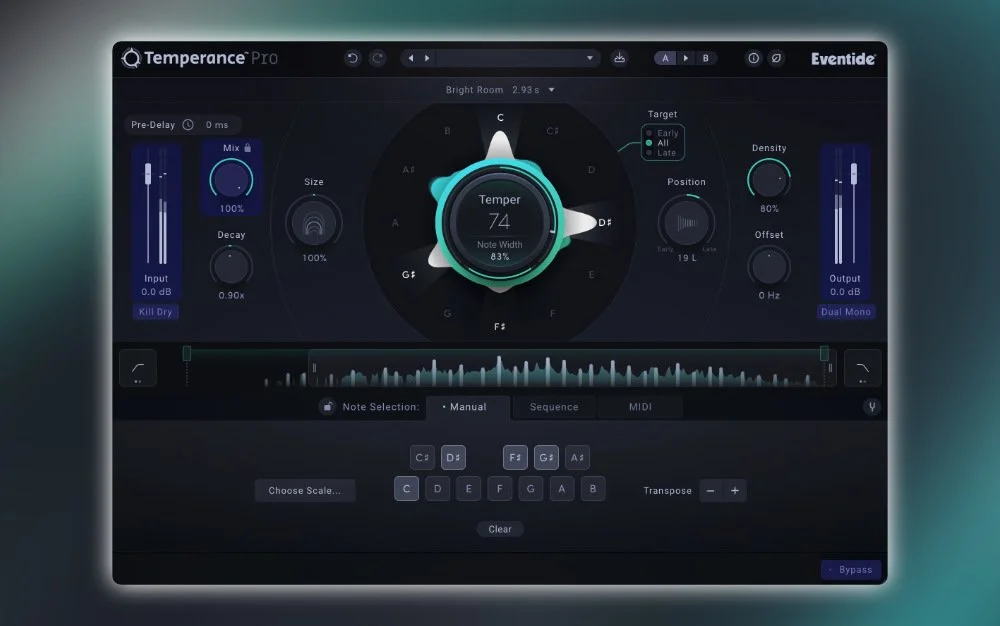Click the F♯ note on the wheel
Viewport: 1000px width, 626px height.
coord(500,326)
